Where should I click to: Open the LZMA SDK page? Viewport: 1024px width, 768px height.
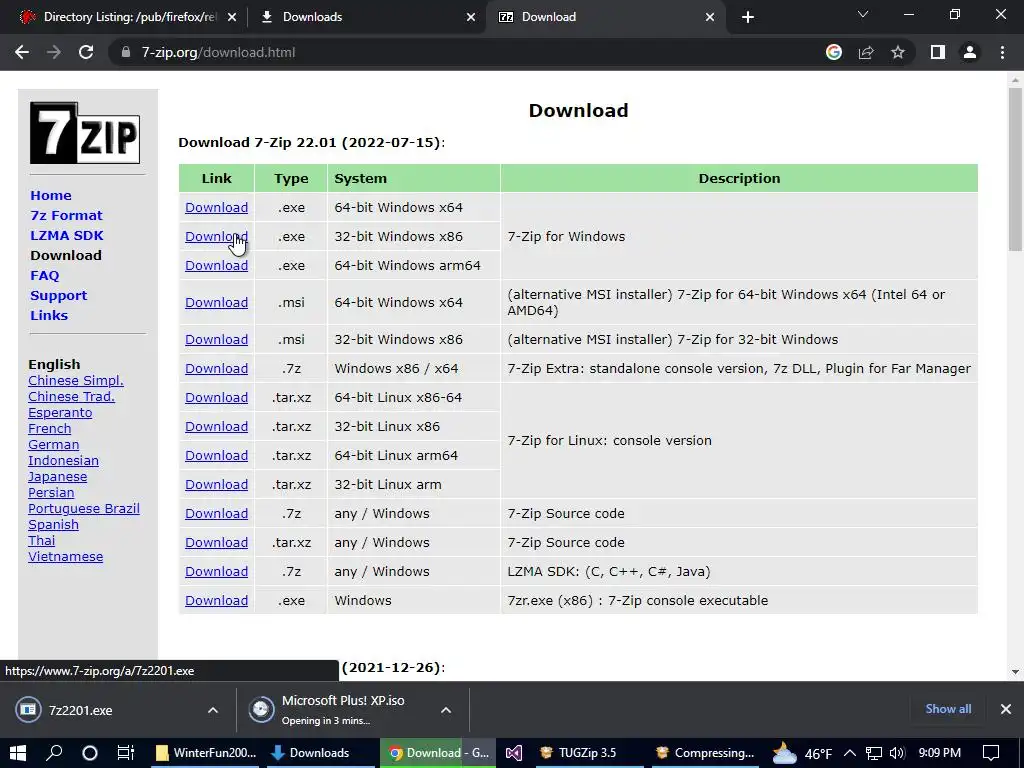pos(67,235)
